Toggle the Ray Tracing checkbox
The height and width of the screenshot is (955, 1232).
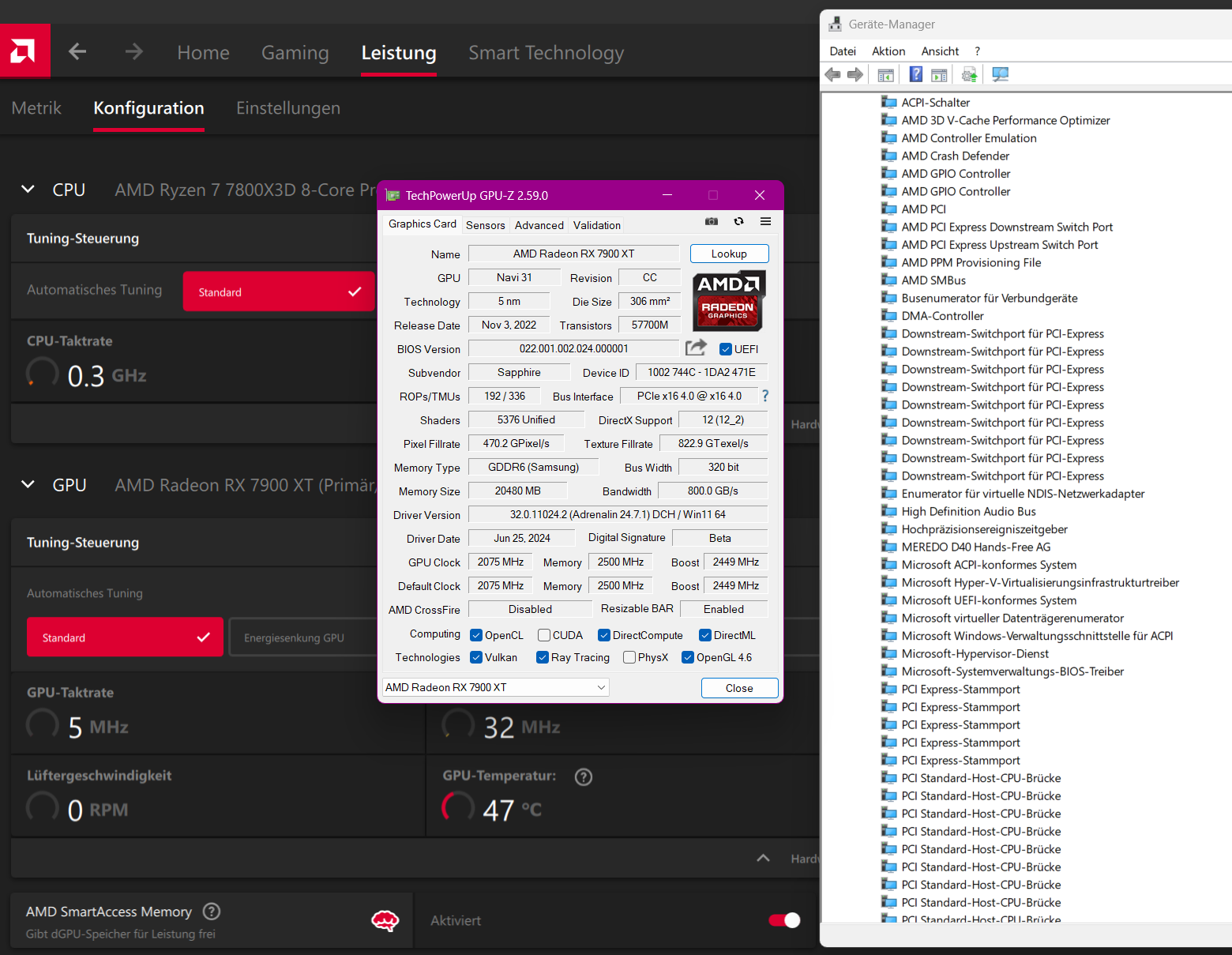[542, 656]
